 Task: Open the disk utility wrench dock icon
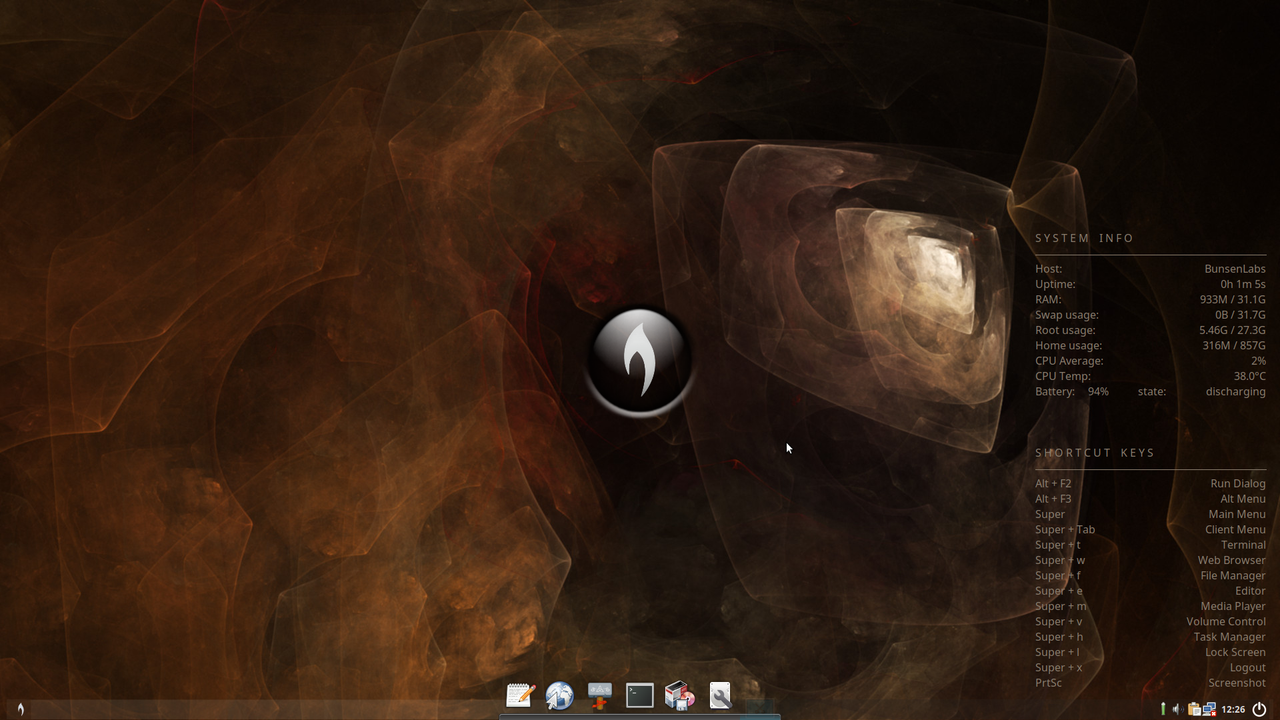[720, 695]
